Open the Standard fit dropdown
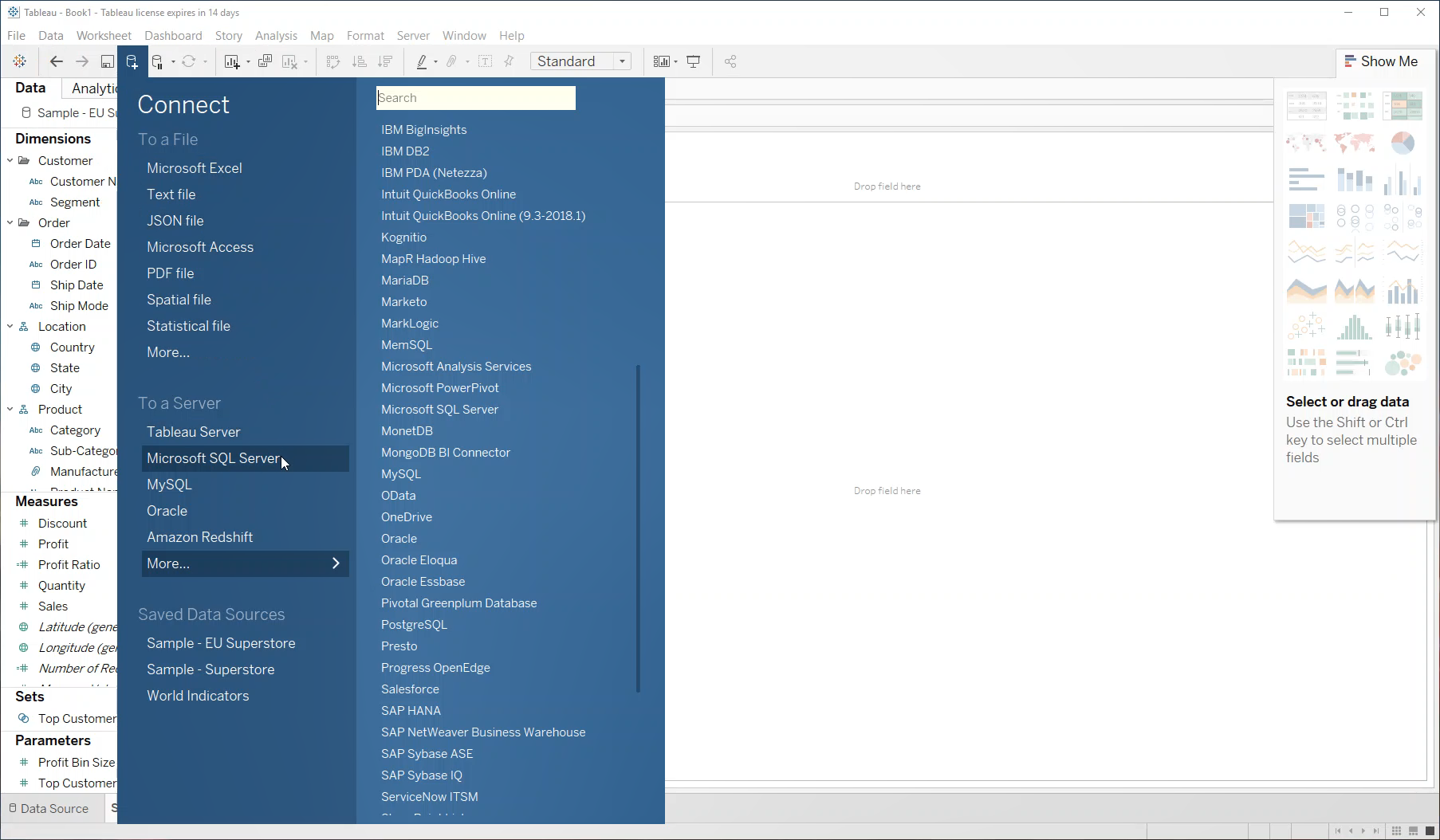 624,61
